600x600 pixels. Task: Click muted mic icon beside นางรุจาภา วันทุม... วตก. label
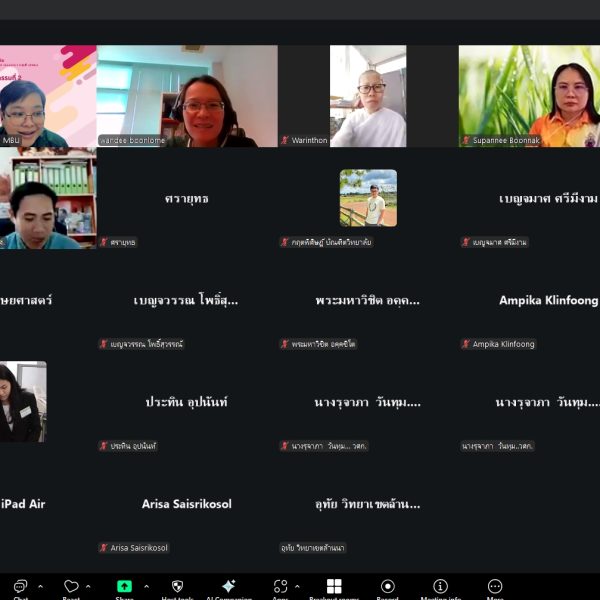285,446
